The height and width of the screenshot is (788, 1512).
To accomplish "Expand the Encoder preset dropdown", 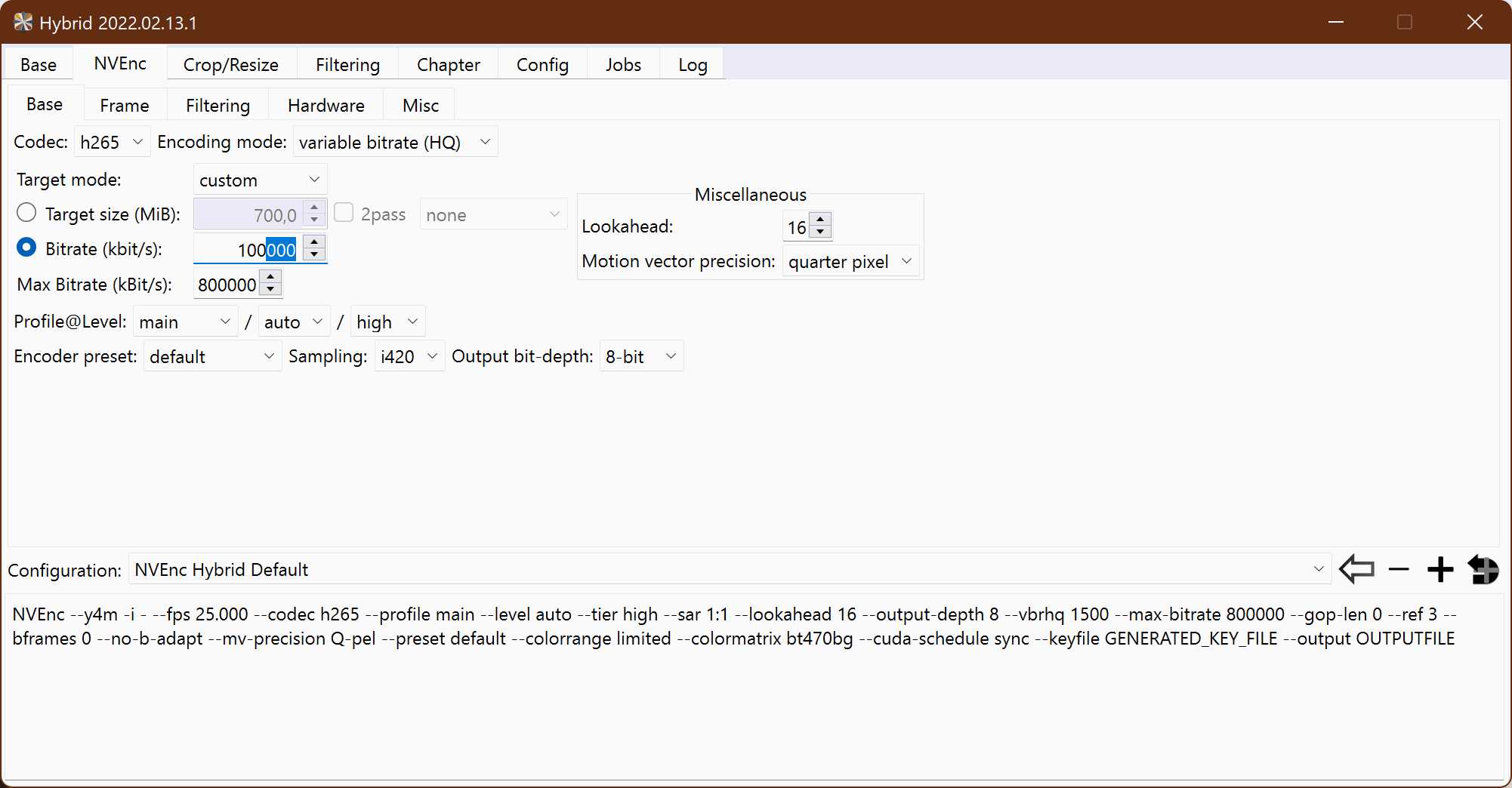I will pos(211,356).
